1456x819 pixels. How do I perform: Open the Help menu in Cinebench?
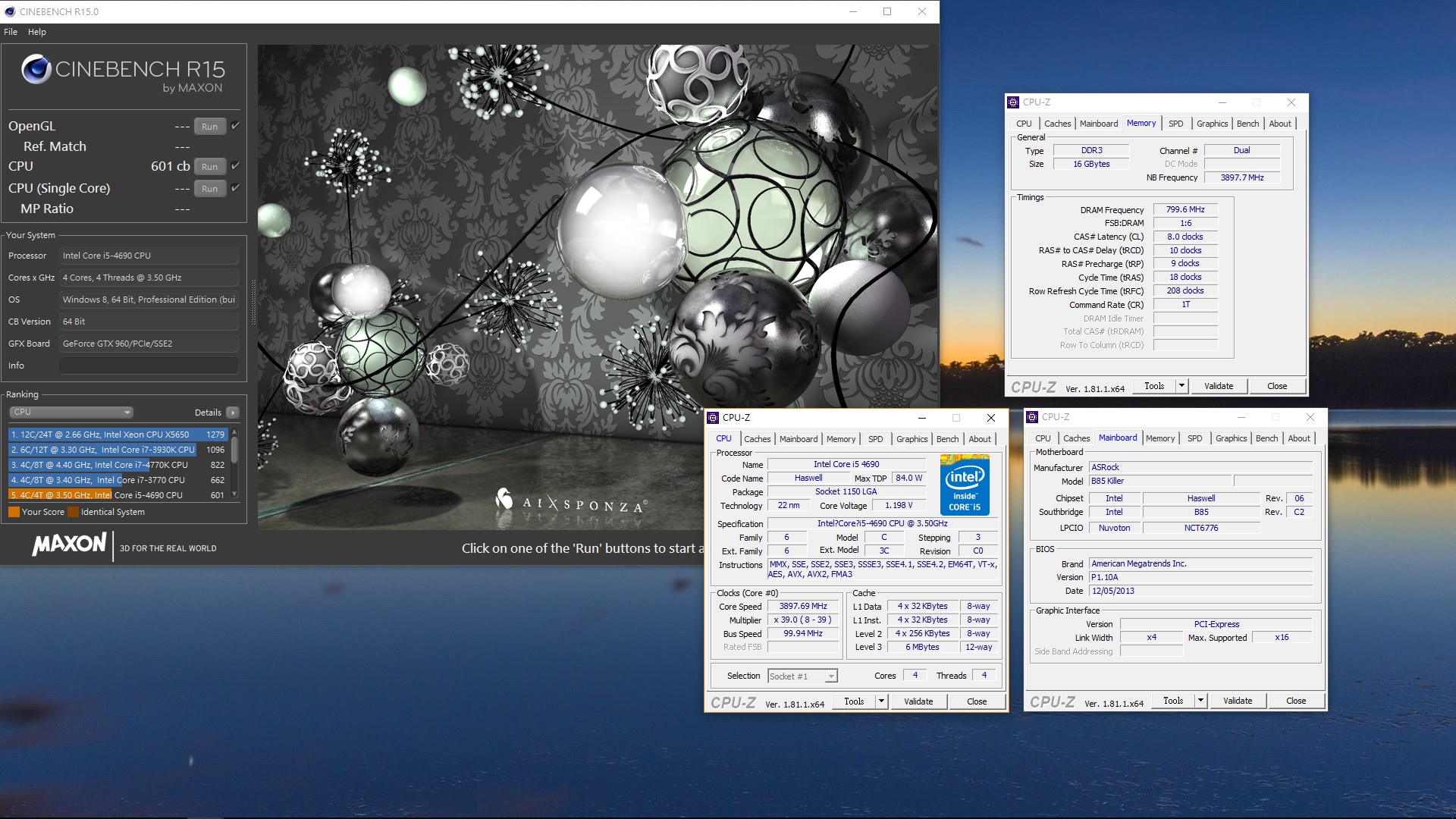[37, 32]
